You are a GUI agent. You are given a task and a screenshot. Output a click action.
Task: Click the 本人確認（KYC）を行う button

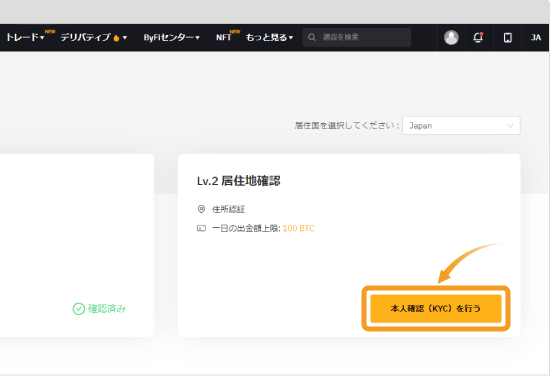436,308
